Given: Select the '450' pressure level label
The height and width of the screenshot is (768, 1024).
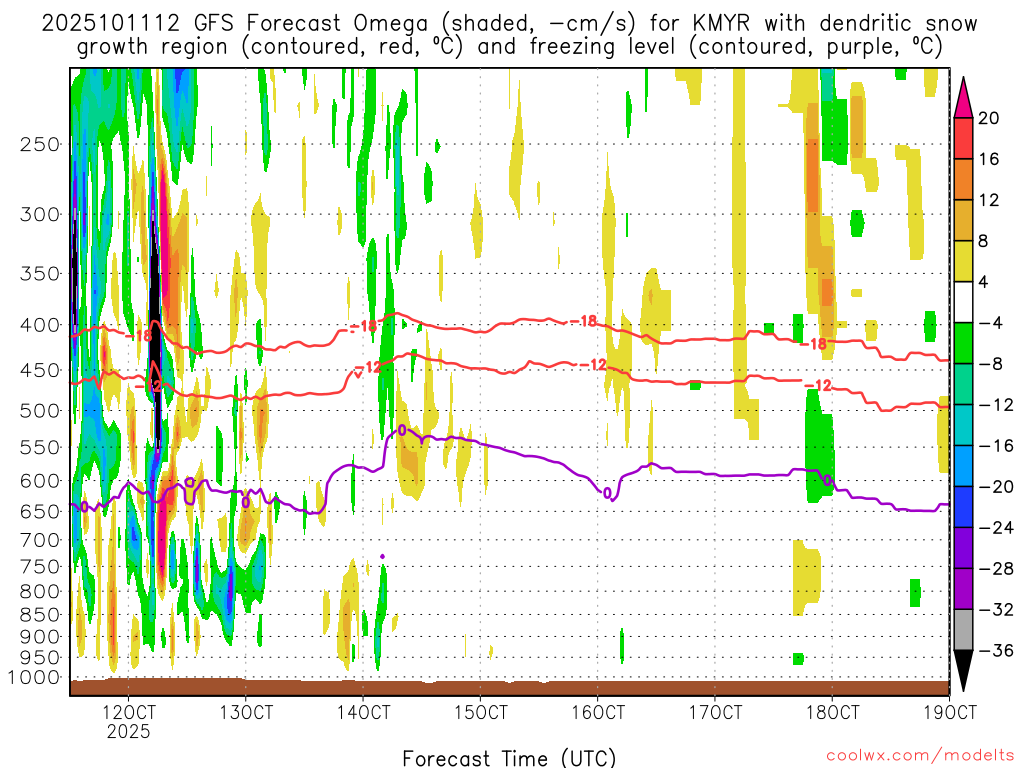Looking at the screenshot, I should pyautogui.click(x=40, y=370).
